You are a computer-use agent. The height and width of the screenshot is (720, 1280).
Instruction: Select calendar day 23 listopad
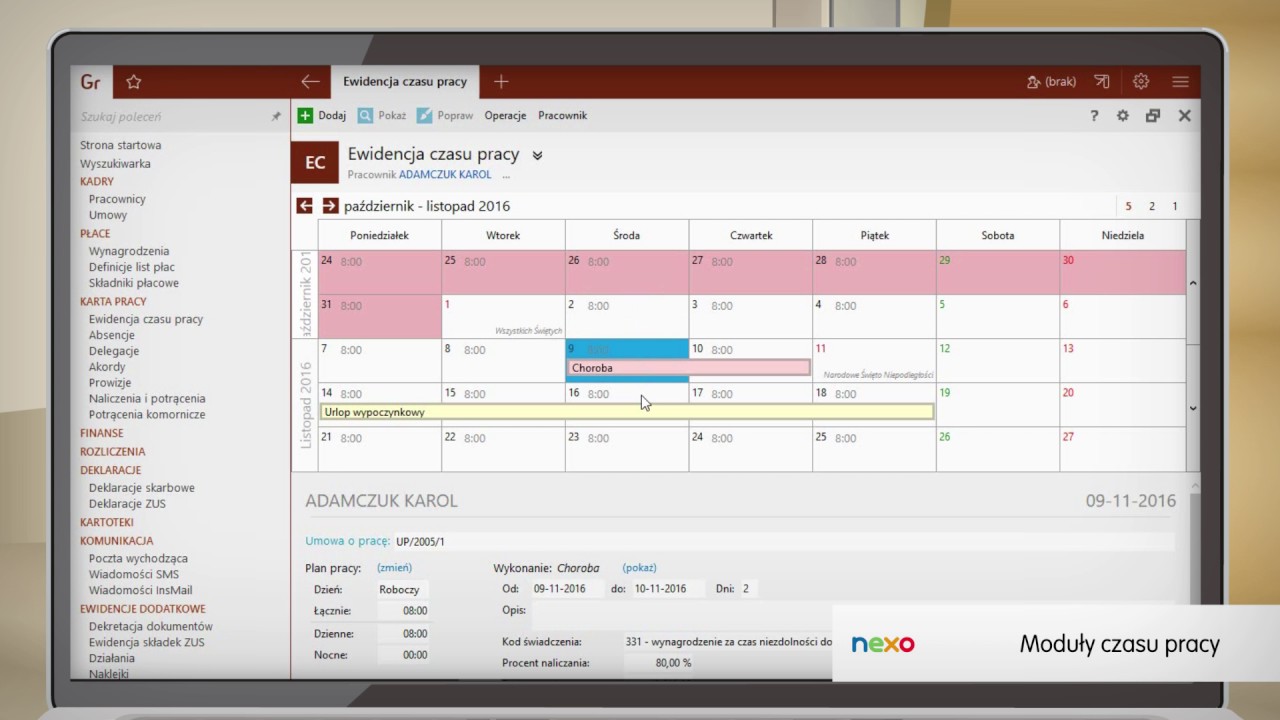pos(627,448)
